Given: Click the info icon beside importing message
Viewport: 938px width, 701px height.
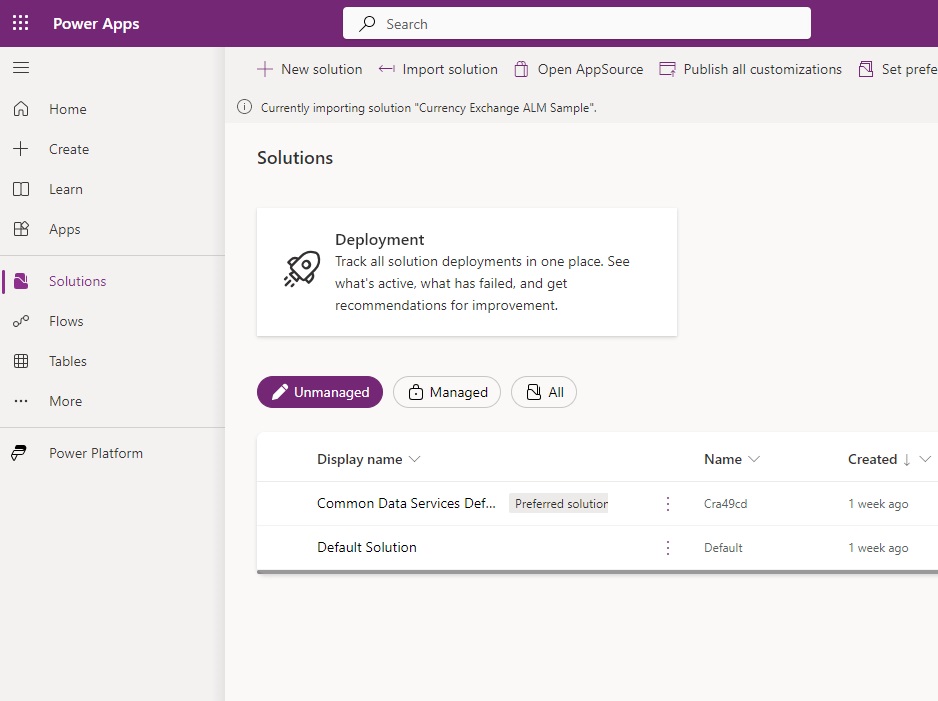Looking at the screenshot, I should (244, 107).
